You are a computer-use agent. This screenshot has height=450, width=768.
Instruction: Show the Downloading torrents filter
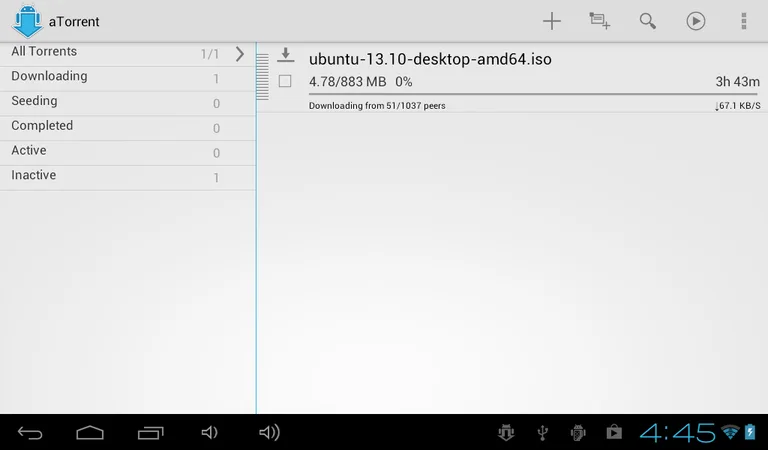click(x=127, y=78)
